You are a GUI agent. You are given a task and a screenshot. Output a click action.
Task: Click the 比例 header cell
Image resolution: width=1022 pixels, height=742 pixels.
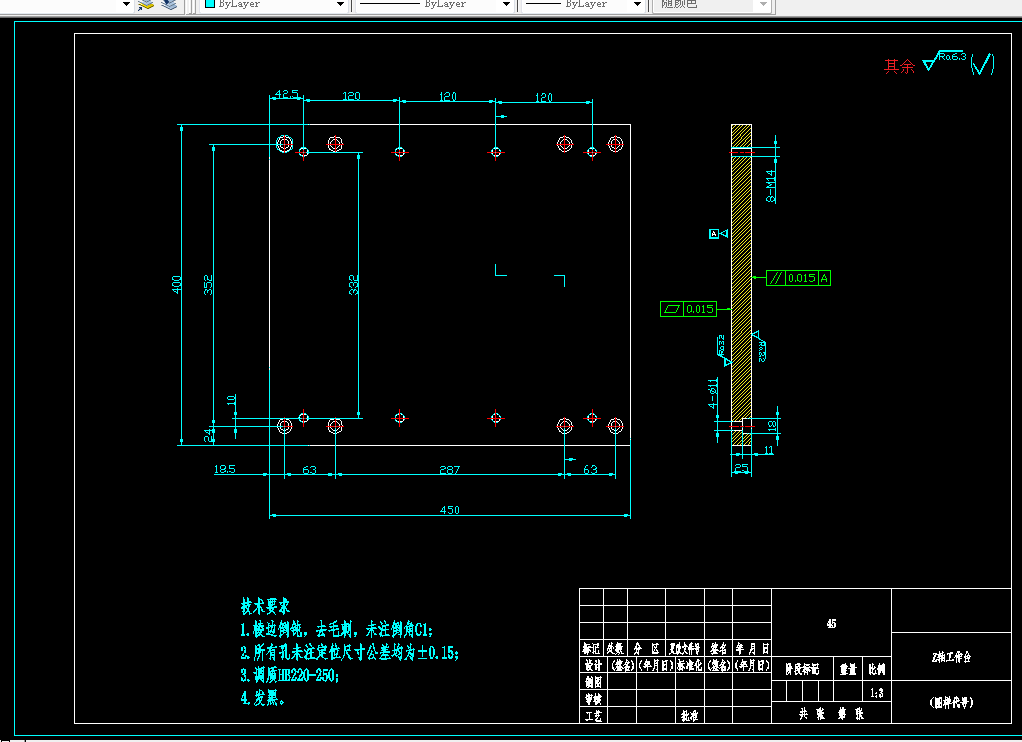877,669
